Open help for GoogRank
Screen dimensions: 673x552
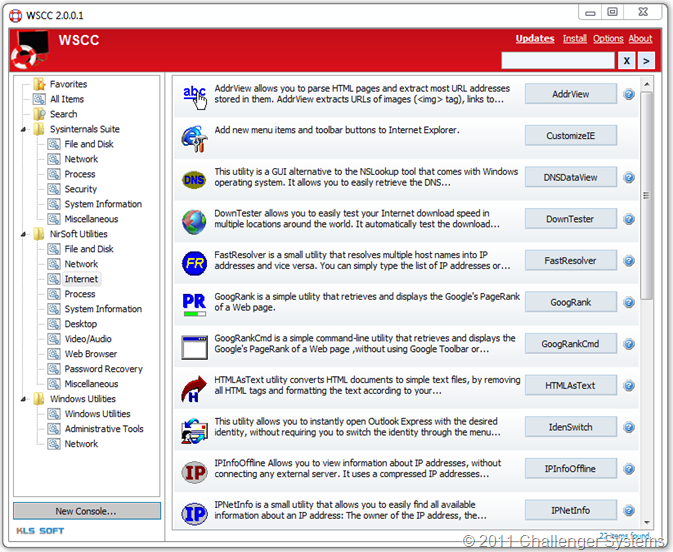tap(629, 302)
